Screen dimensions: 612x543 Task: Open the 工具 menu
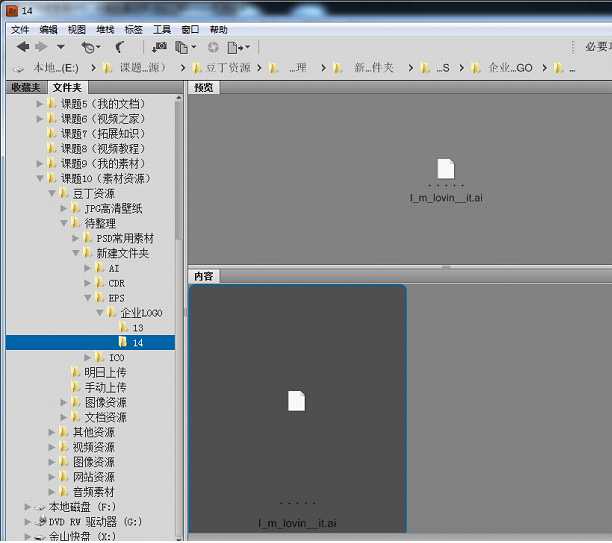[x=162, y=30]
